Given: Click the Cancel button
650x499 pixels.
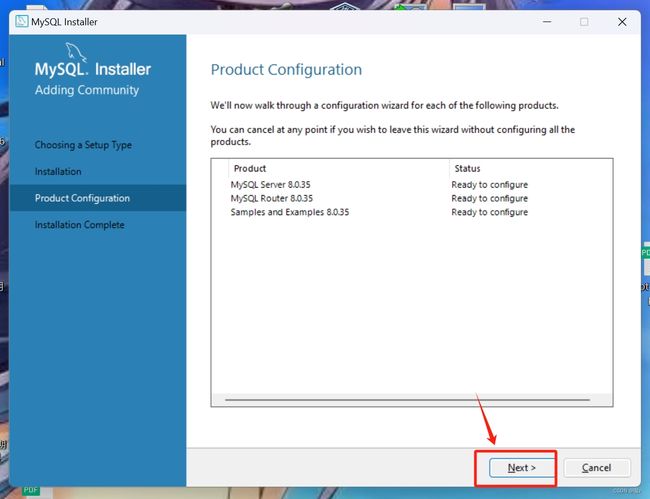Looking at the screenshot, I should coord(597,468).
